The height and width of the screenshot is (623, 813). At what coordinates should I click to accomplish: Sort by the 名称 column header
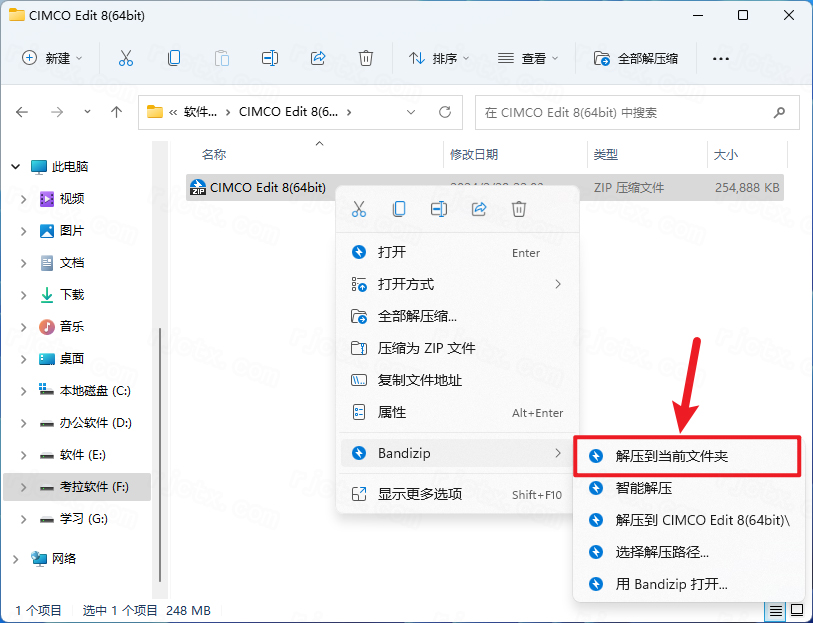click(214, 154)
